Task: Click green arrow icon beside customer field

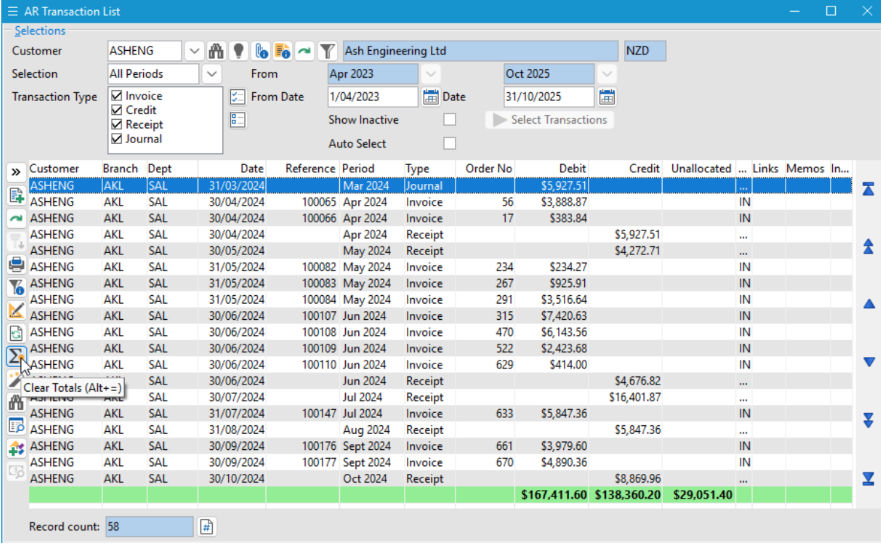Action: pyautogui.click(x=304, y=51)
